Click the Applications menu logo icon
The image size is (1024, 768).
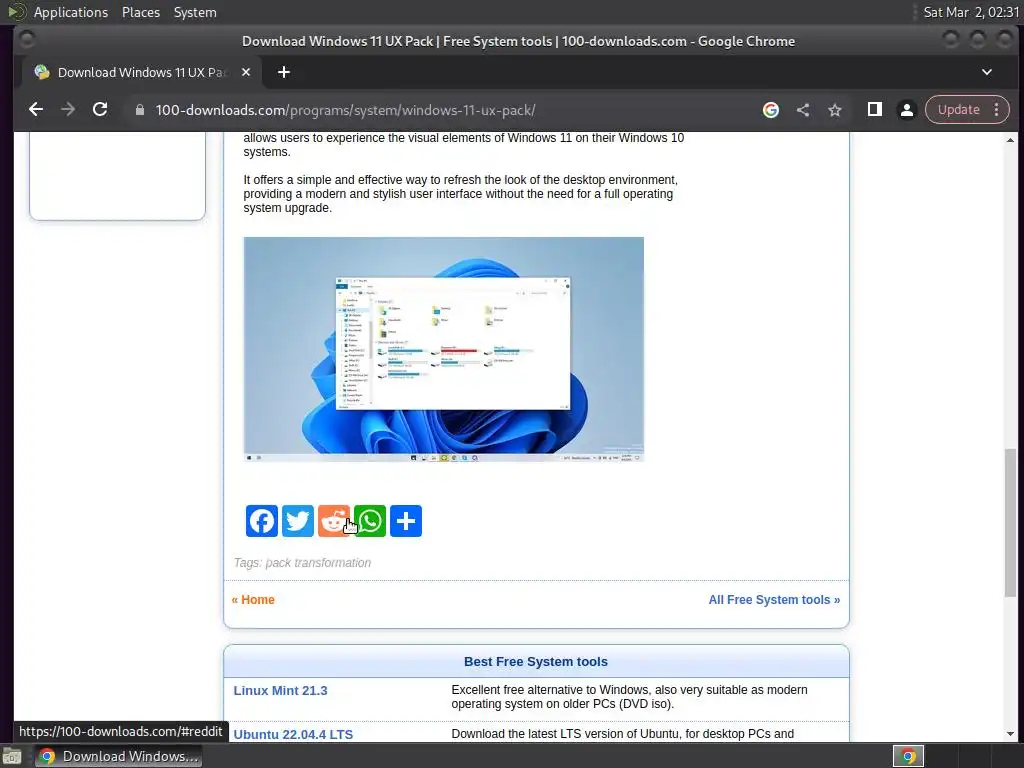click(x=17, y=12)
